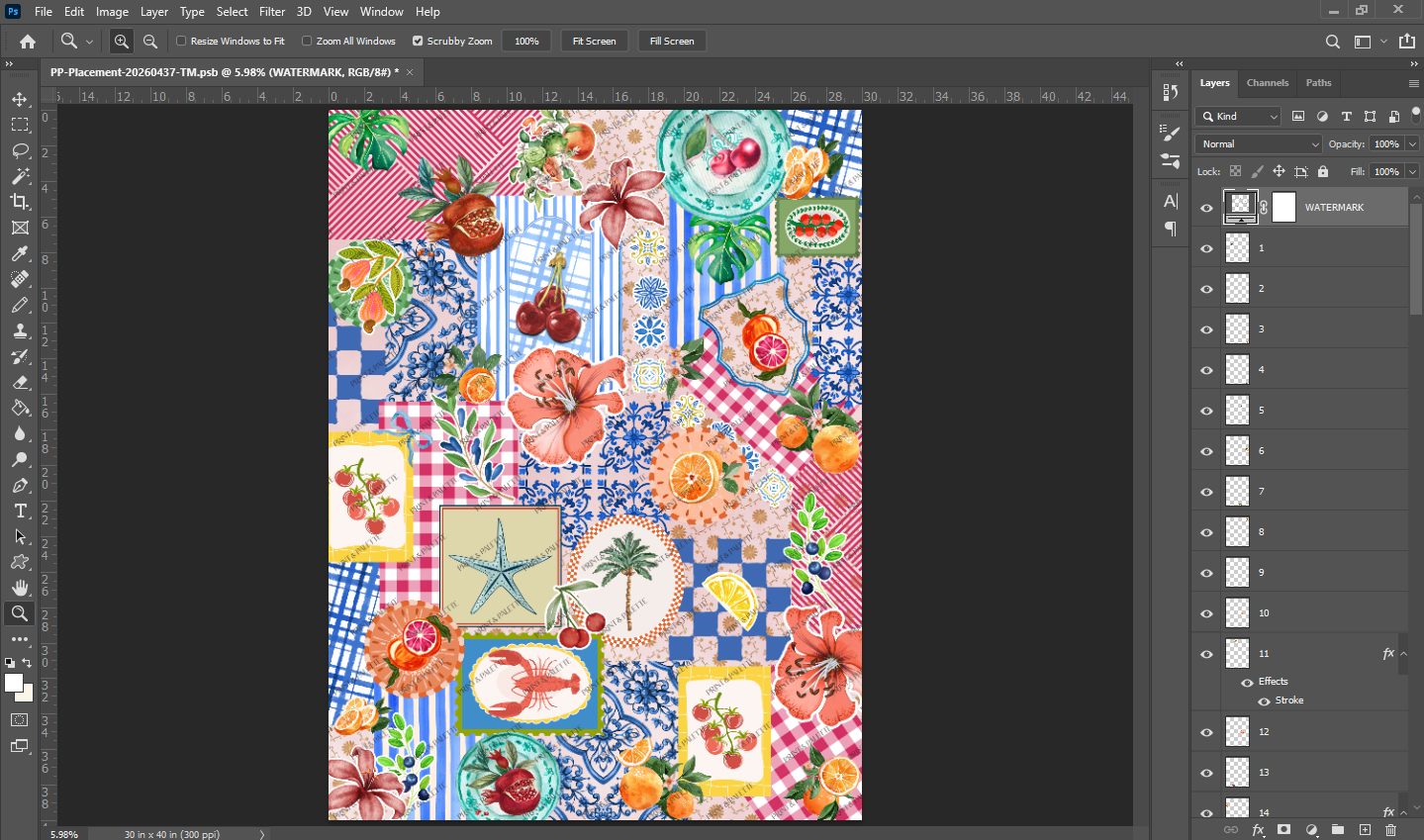The image size is (1424, 840).
Task: Select the Rectangular Marquee tool
Action: 20,125
